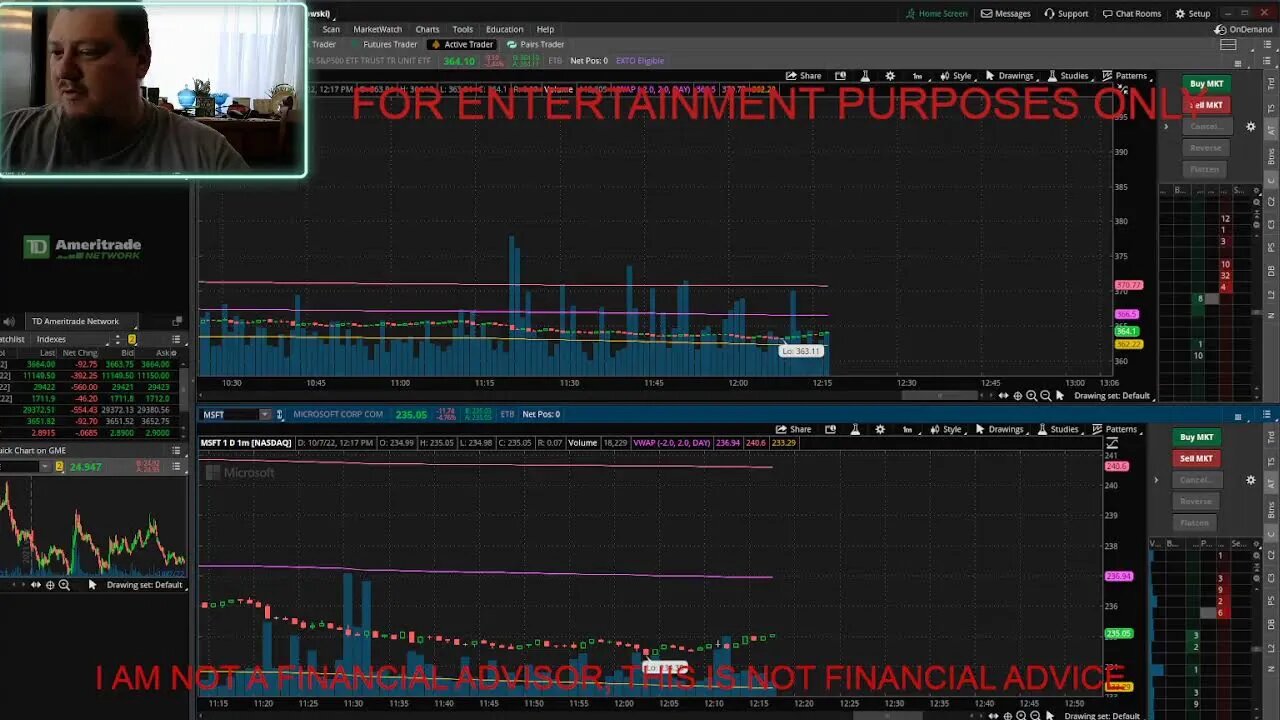Open Quick Chart on GME menu icon
Viewport: 1280px width, 720px height.
177,451
